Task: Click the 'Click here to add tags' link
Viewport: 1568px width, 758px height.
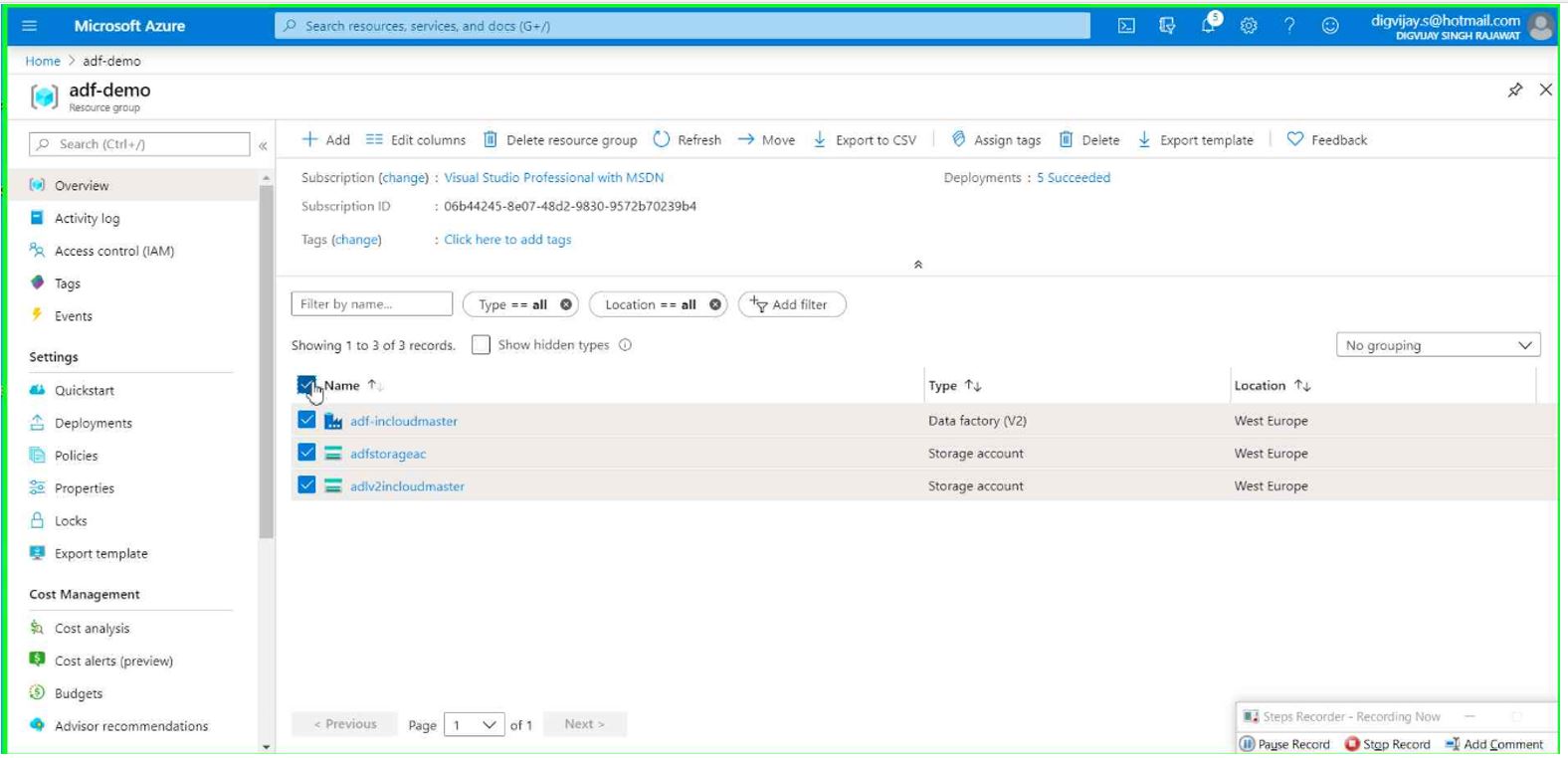Action: click(507, 240)
